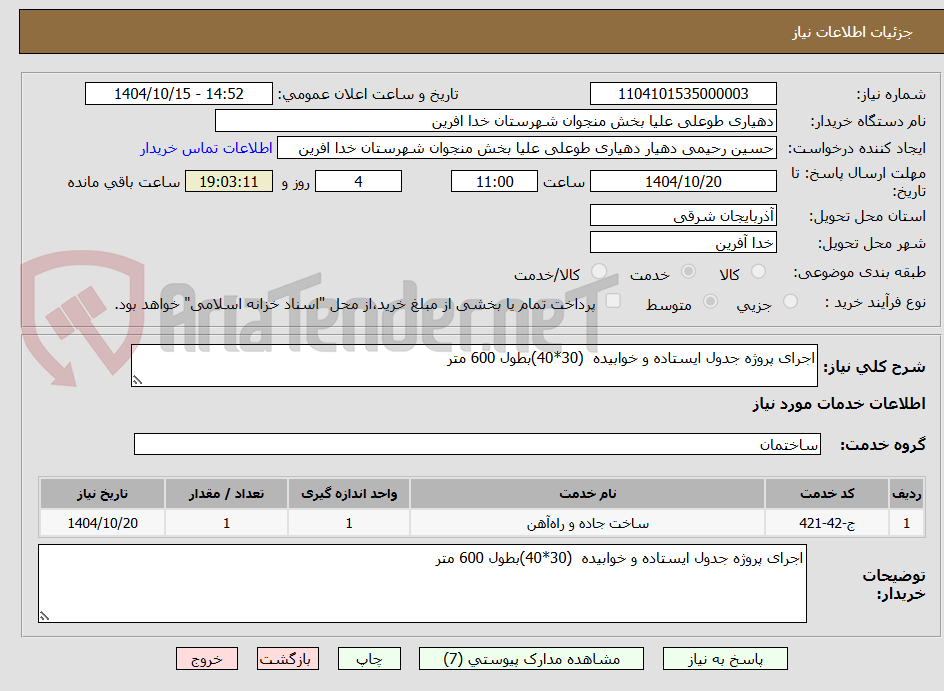This screenshot has width=944, height=691.
Task: Click the بازگشت back button
Action: [288, 659]
